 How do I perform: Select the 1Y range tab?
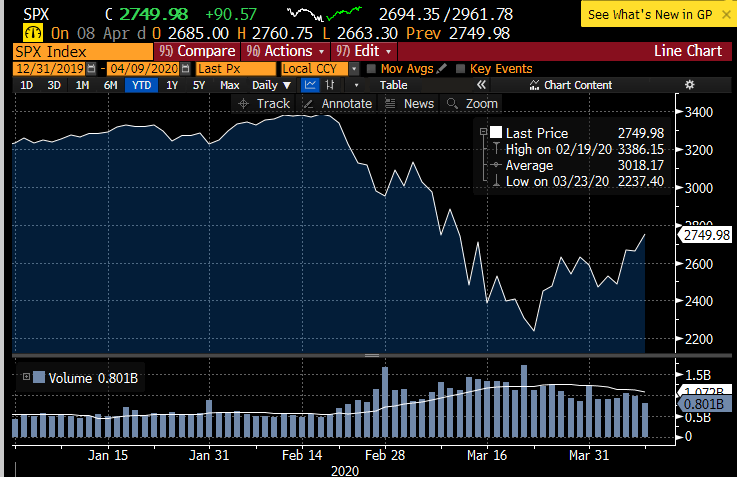coord(172,85)
